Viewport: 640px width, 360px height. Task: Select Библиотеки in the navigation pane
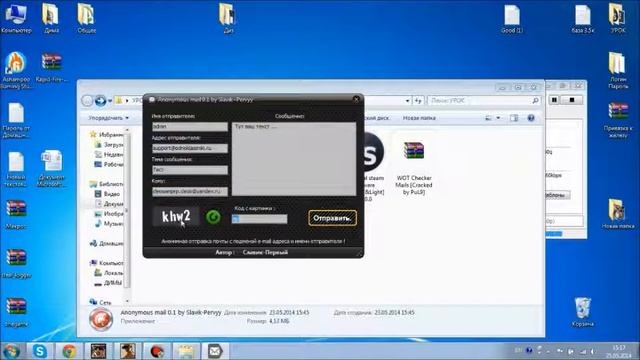click(107, 184)
